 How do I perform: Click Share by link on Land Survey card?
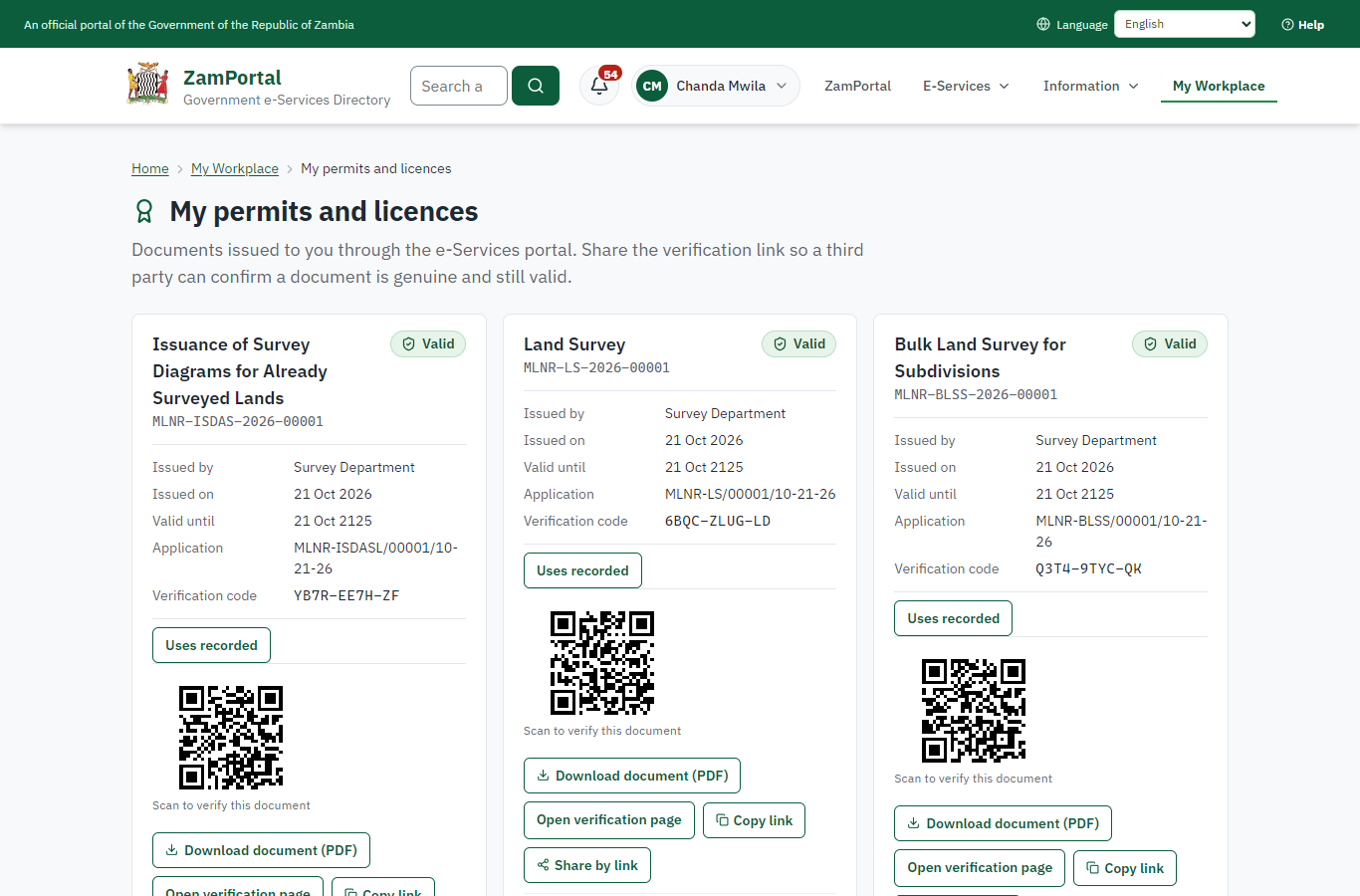pos(587,865)
